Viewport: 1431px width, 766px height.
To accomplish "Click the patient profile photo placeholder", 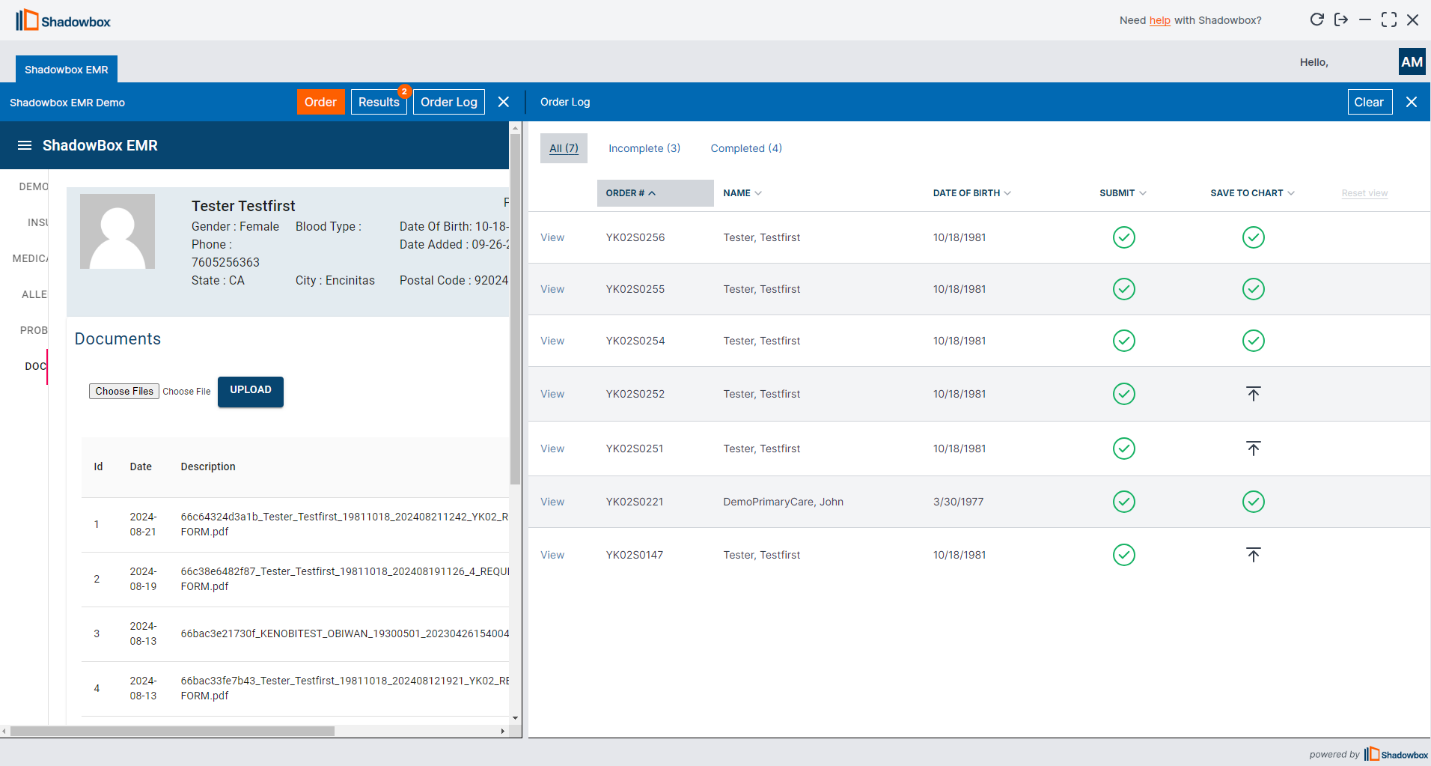I will coord(117,231).
